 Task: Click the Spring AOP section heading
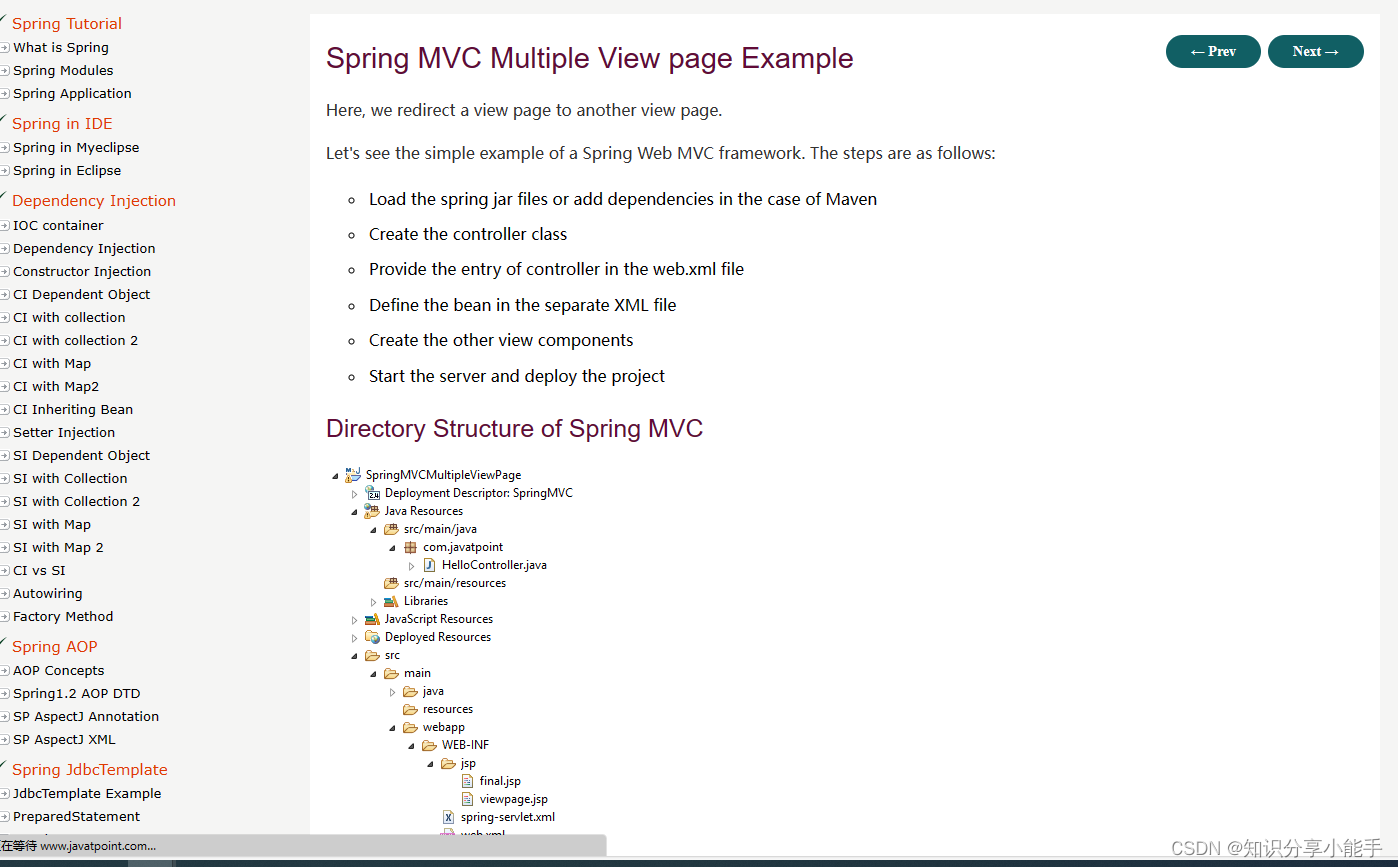coord(55,646)
